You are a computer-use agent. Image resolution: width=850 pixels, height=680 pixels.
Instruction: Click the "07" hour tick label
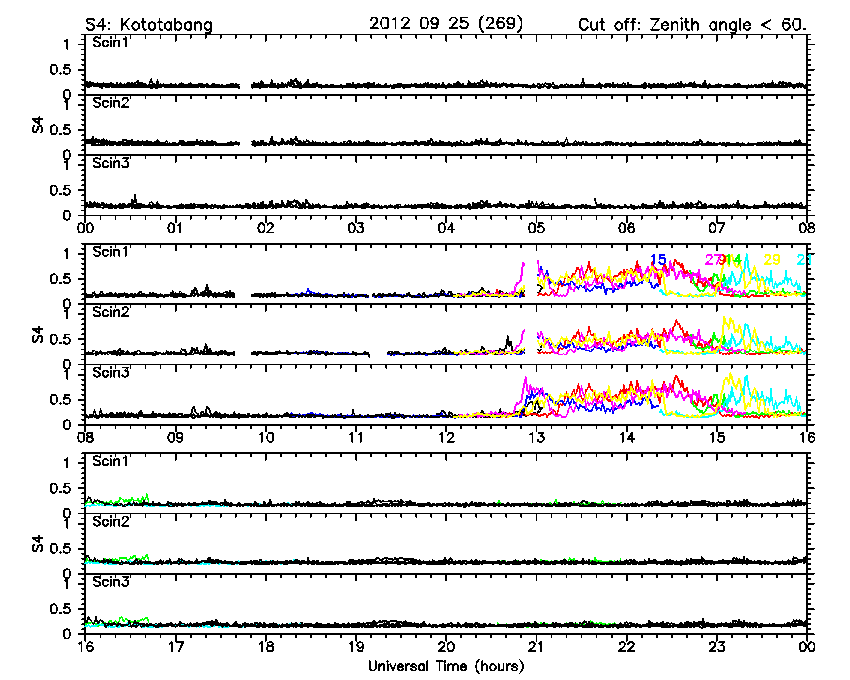(x=717, y=228)
